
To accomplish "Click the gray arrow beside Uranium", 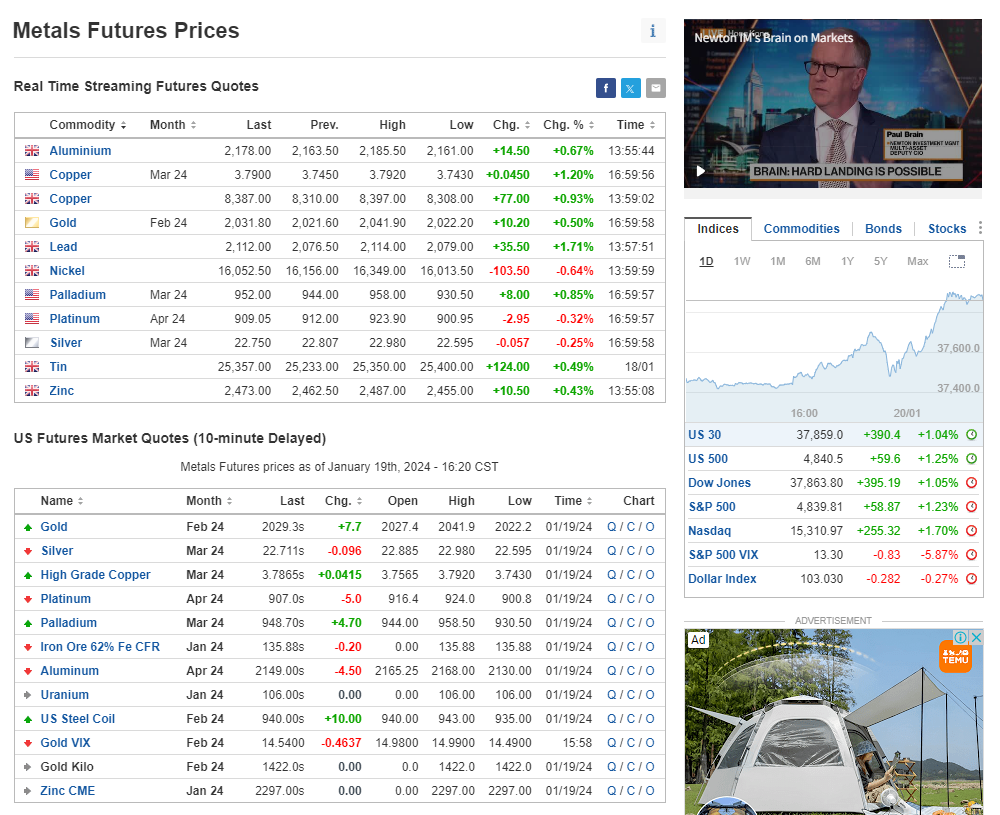I will click(27, 695).
